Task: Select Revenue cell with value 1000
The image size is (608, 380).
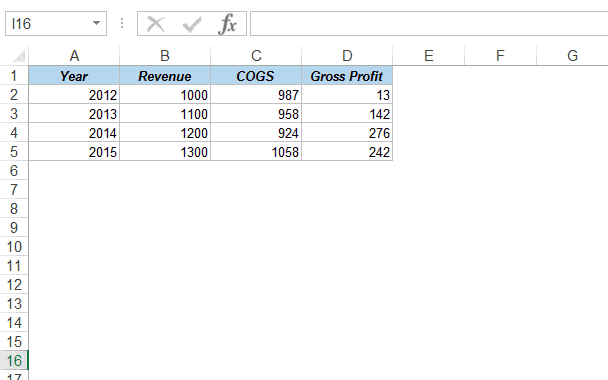Action: click(165, 95)
